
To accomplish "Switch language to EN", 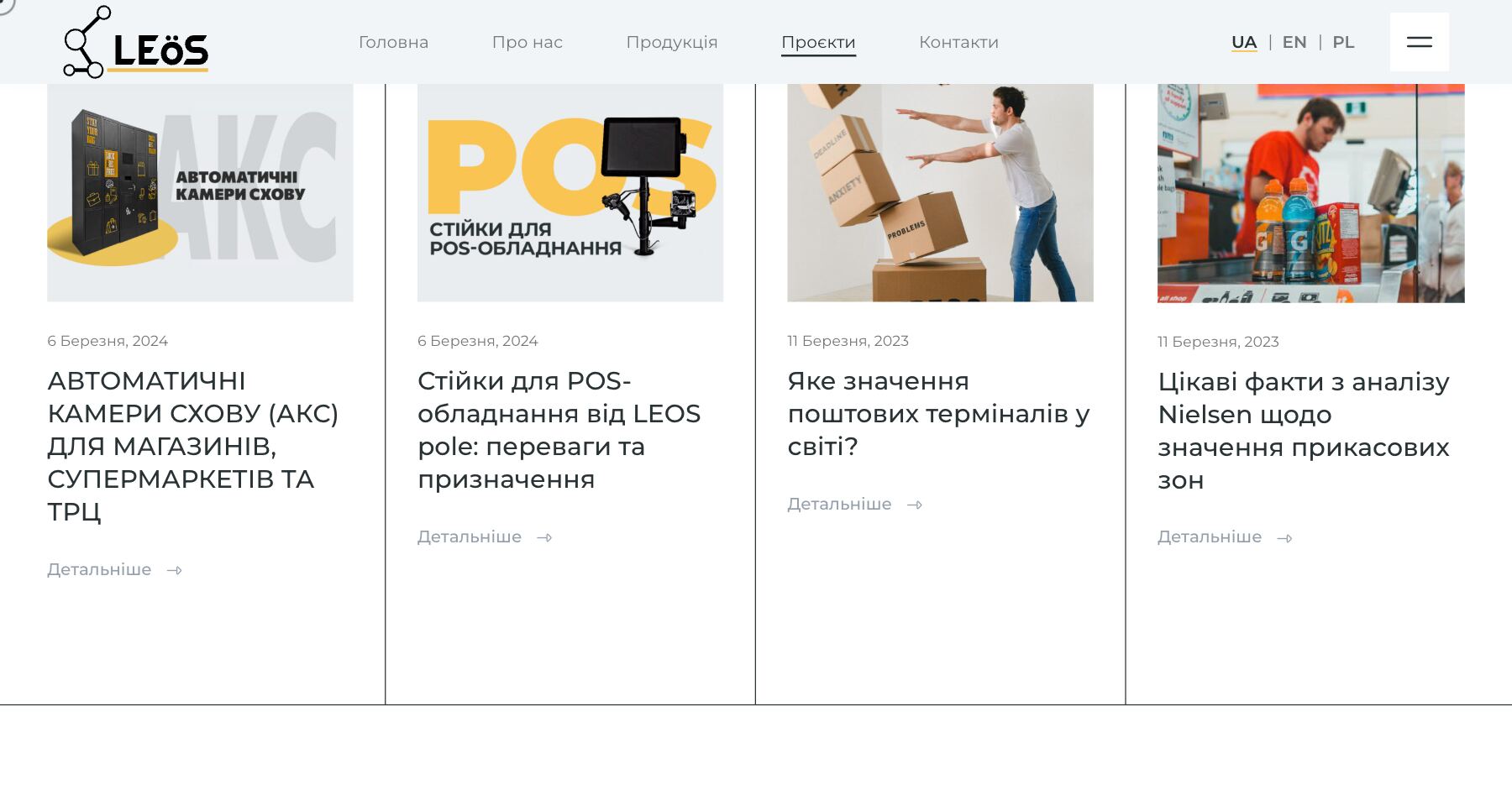I will pos(1294,42).
